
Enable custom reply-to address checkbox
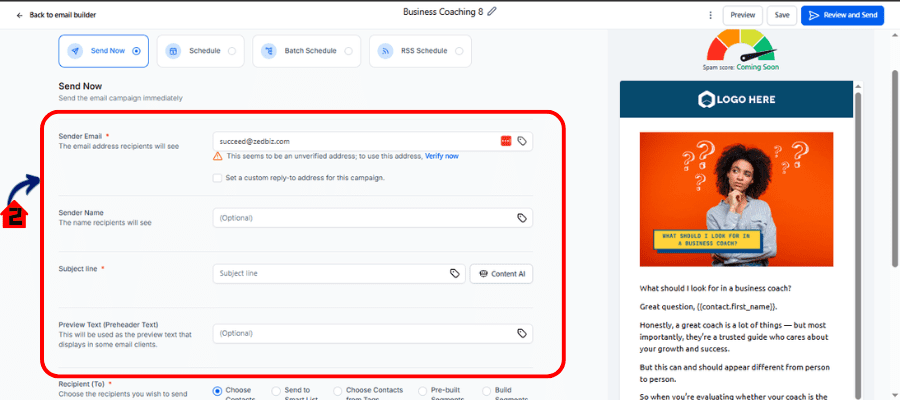click(217, 178)
